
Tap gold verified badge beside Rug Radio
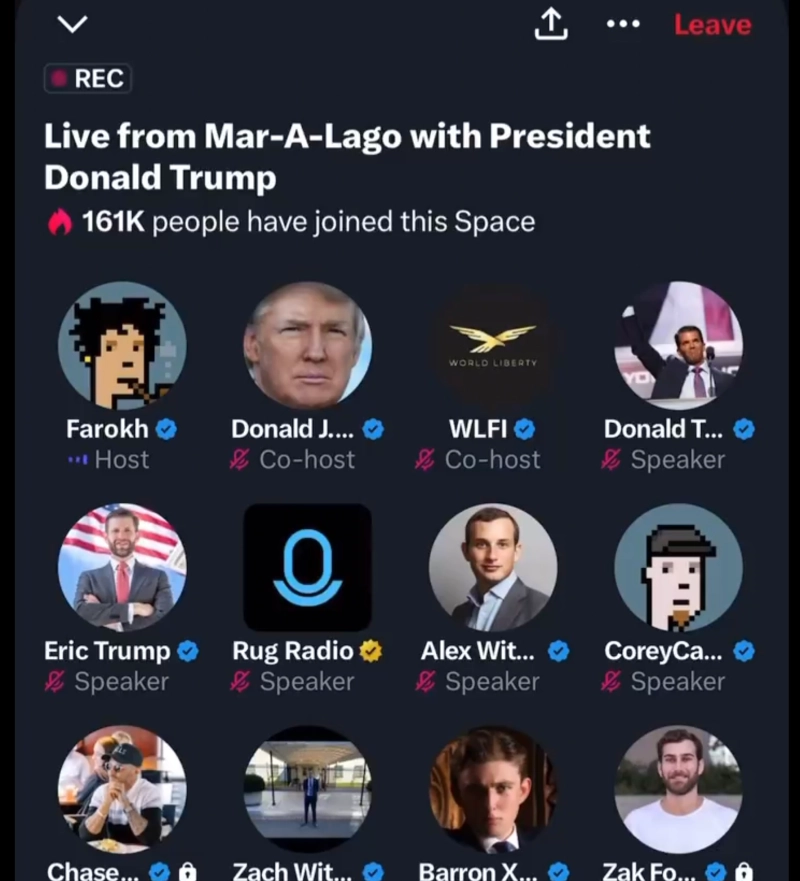click(371, 652)
